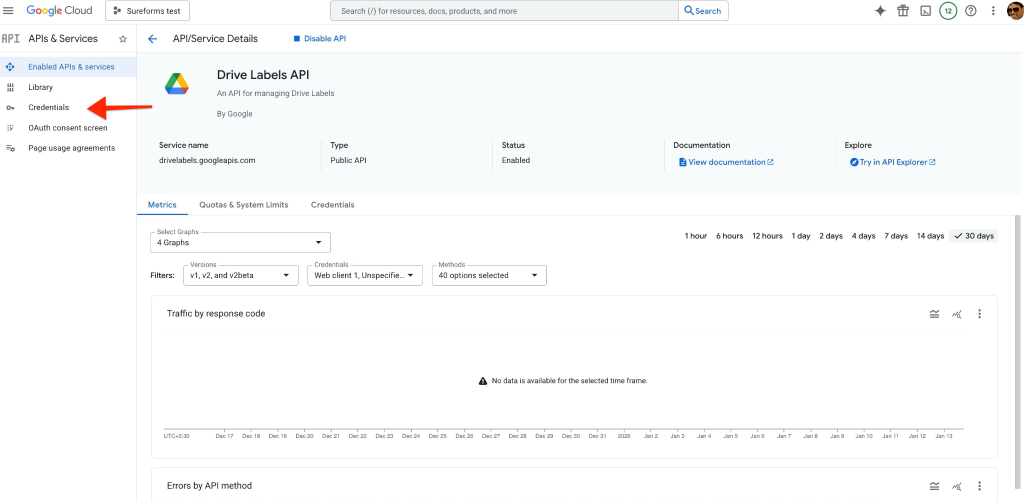Click the OAuth consent screen sidebar icon

click(x=10, y=128)
